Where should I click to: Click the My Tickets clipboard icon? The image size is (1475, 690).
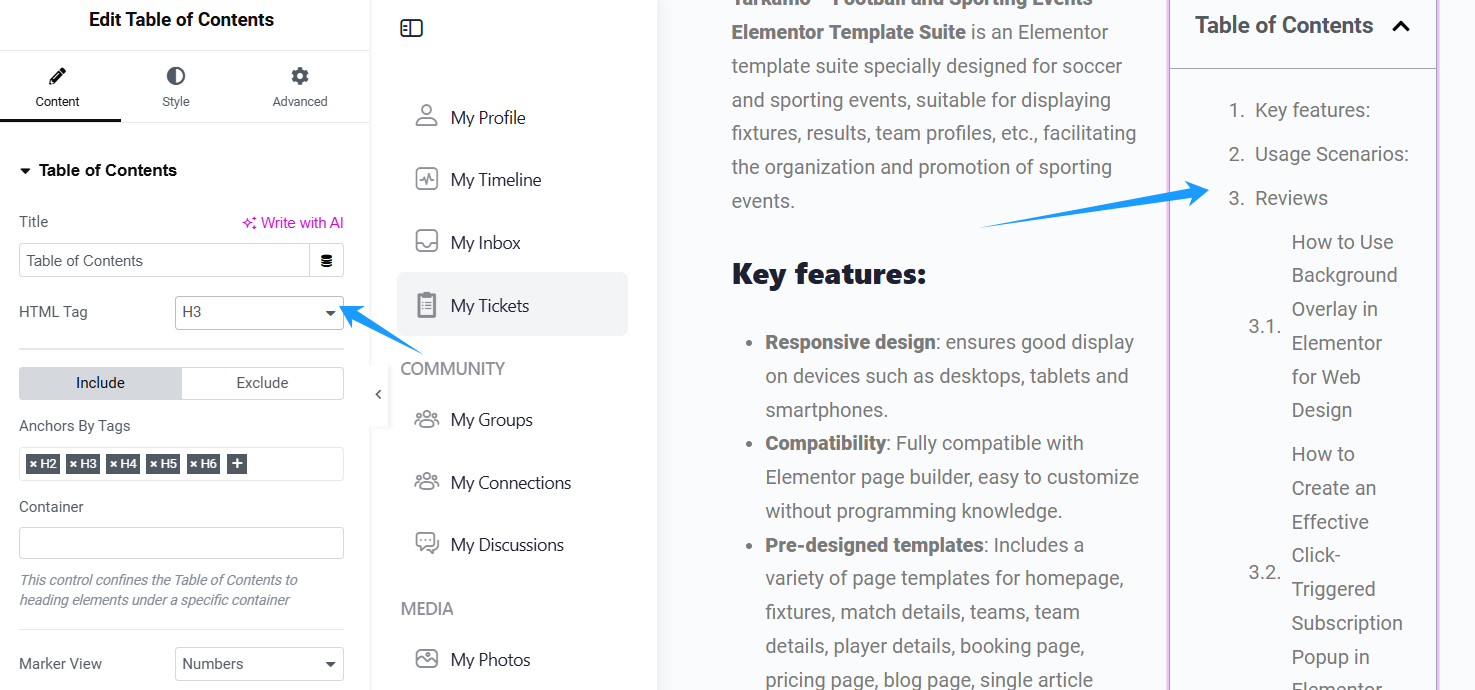coord(427,304)
